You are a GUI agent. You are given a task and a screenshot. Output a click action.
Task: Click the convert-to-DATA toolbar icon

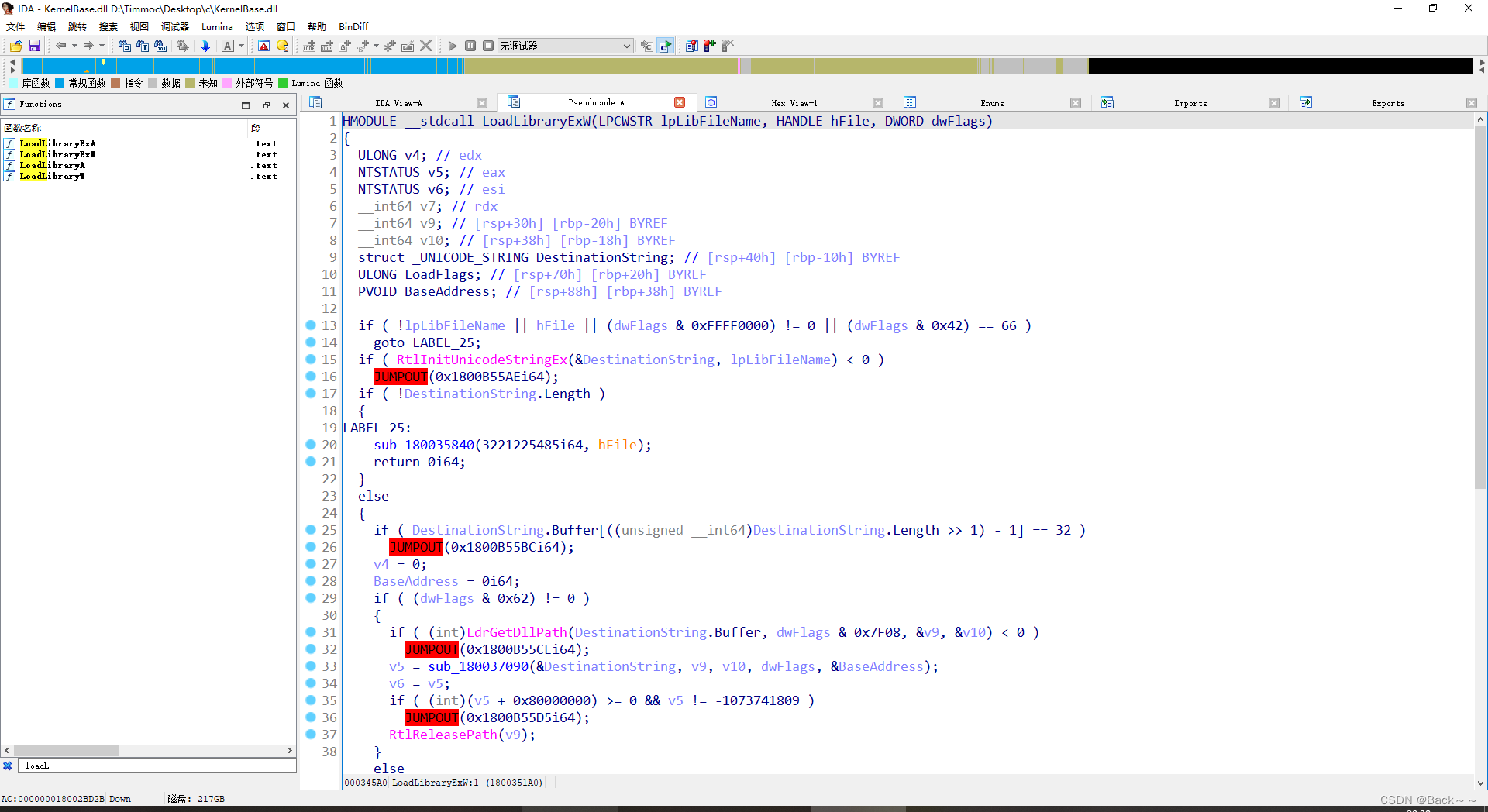(x=327, y=46)
